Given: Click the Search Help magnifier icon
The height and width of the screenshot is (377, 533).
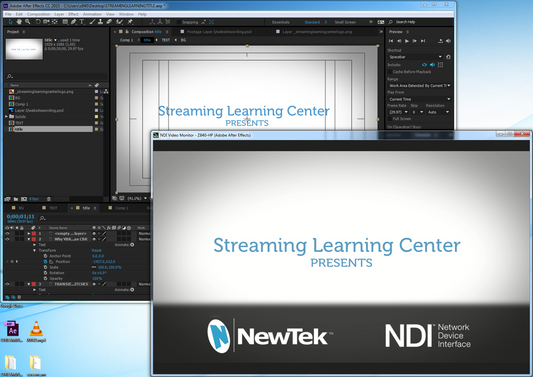Looking at the screenshot, I should point(391,22).
